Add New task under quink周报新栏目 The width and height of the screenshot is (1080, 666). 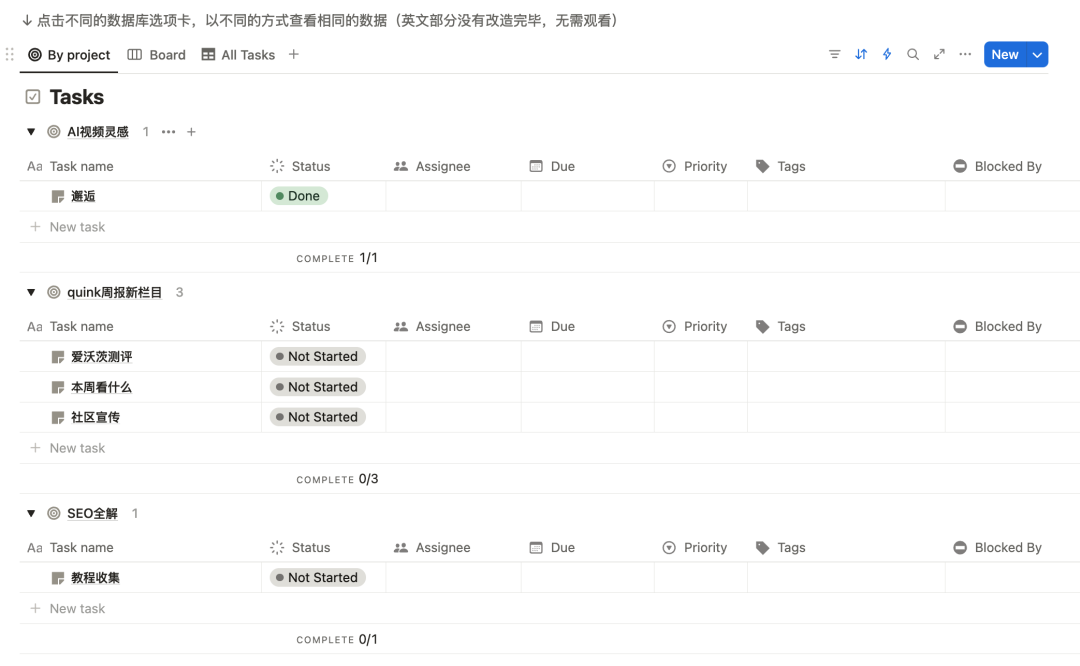68,448
